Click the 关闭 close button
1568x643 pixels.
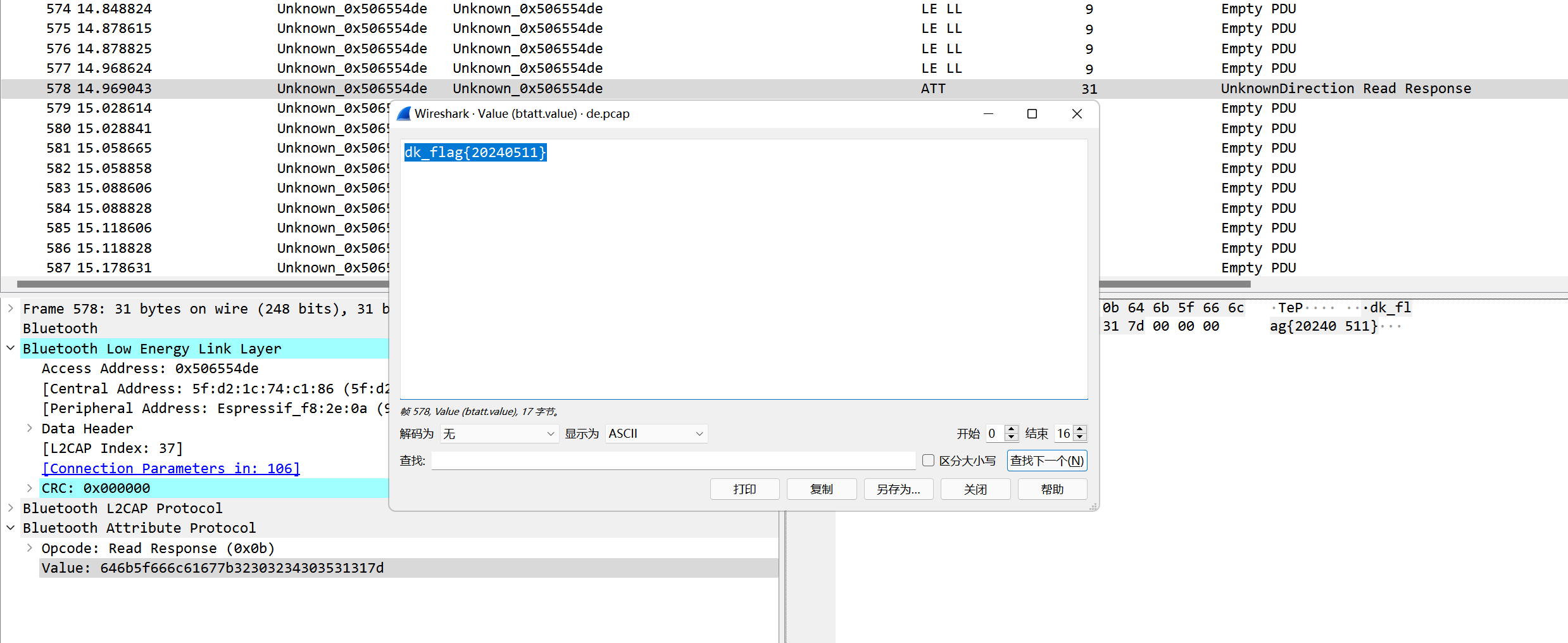pos(975,489)
